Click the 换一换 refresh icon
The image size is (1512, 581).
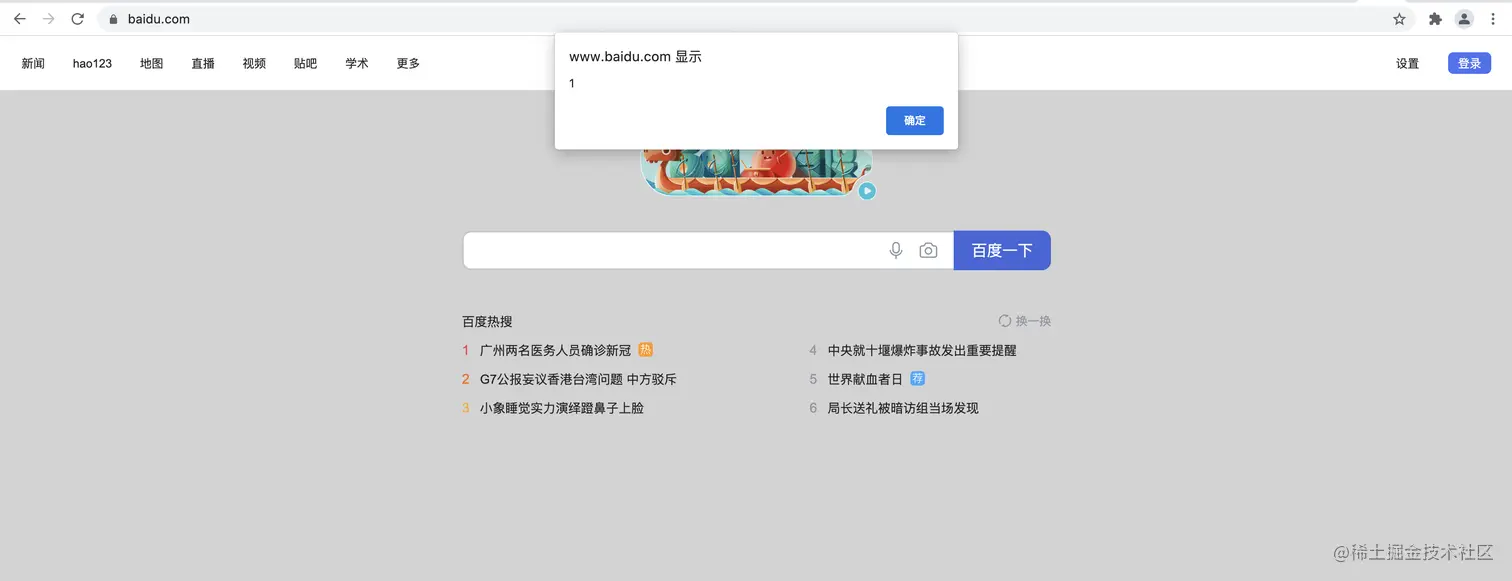tap(1005, 321)
